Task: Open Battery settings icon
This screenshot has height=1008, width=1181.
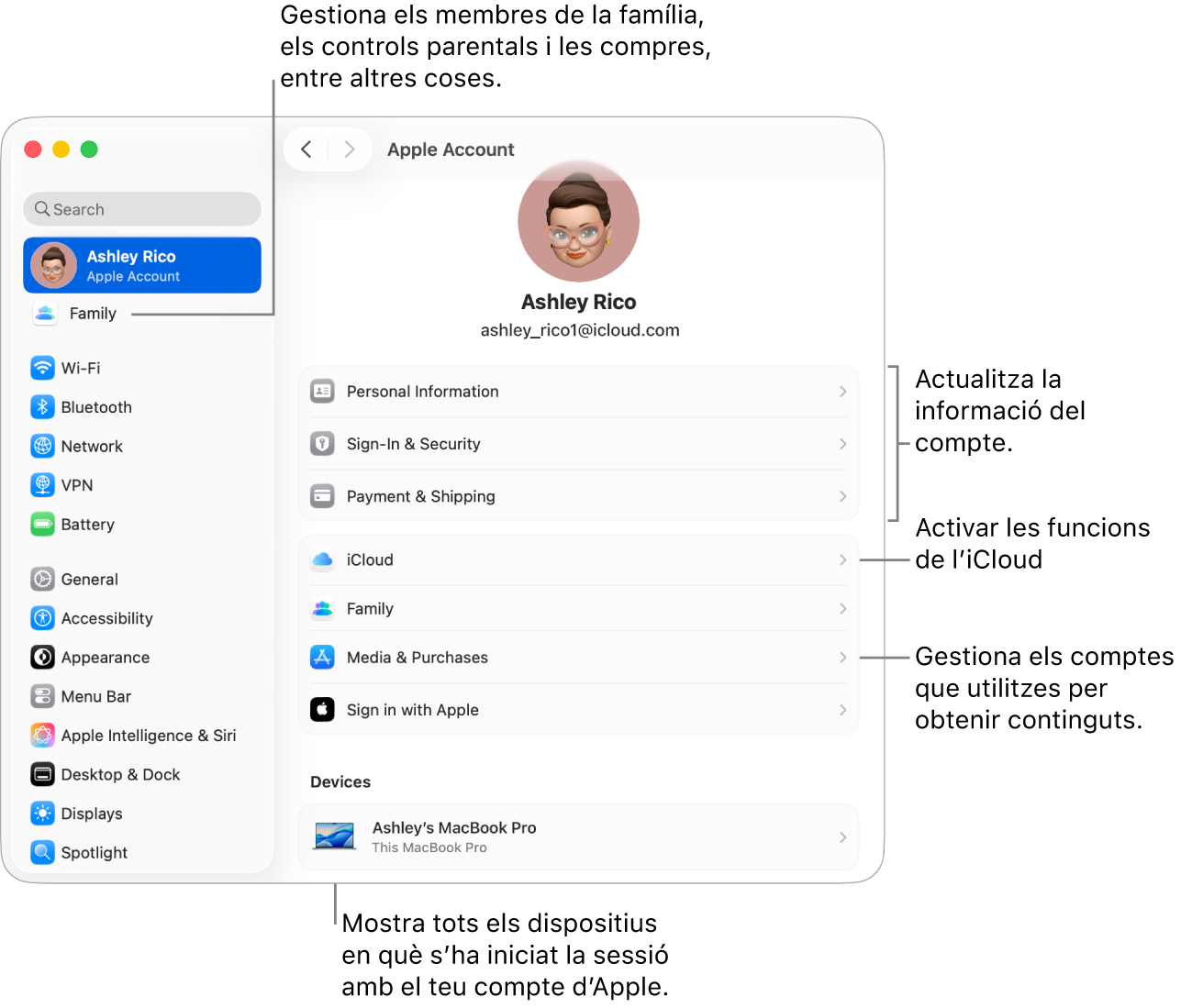Action: click(x=43, y=524)
